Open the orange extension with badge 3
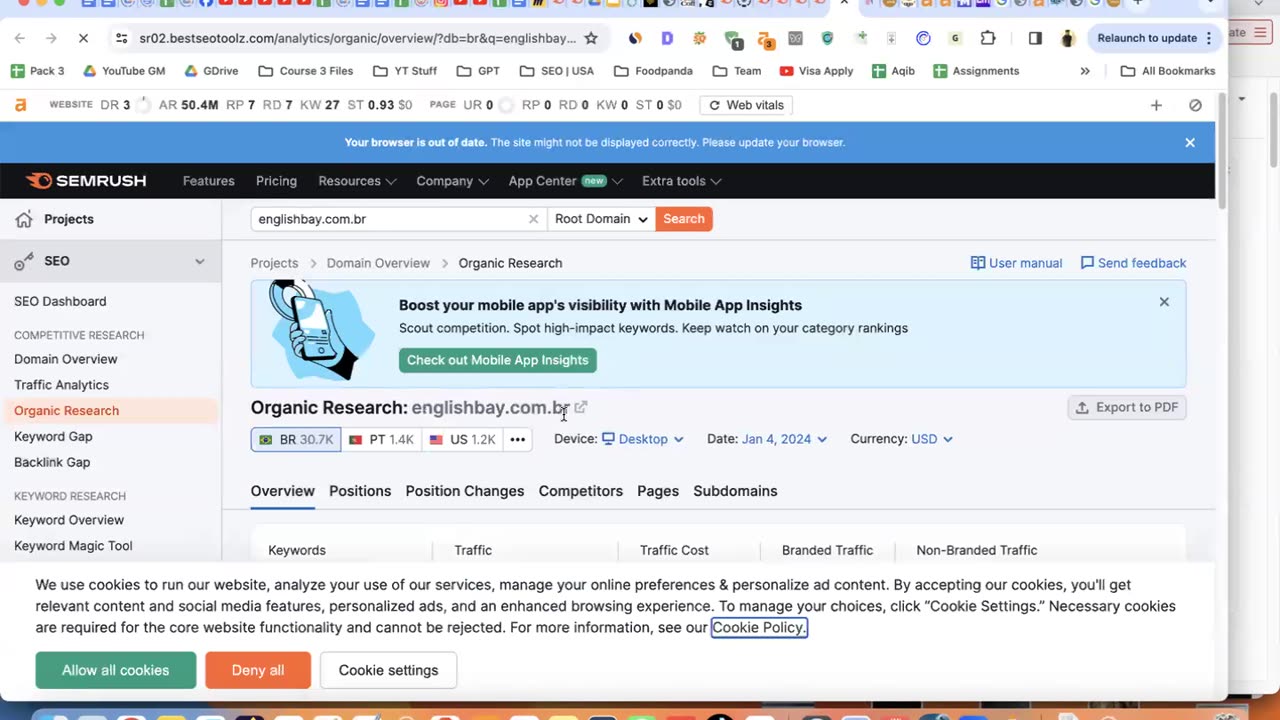1280x720 pixels. (x=766, y=39)
